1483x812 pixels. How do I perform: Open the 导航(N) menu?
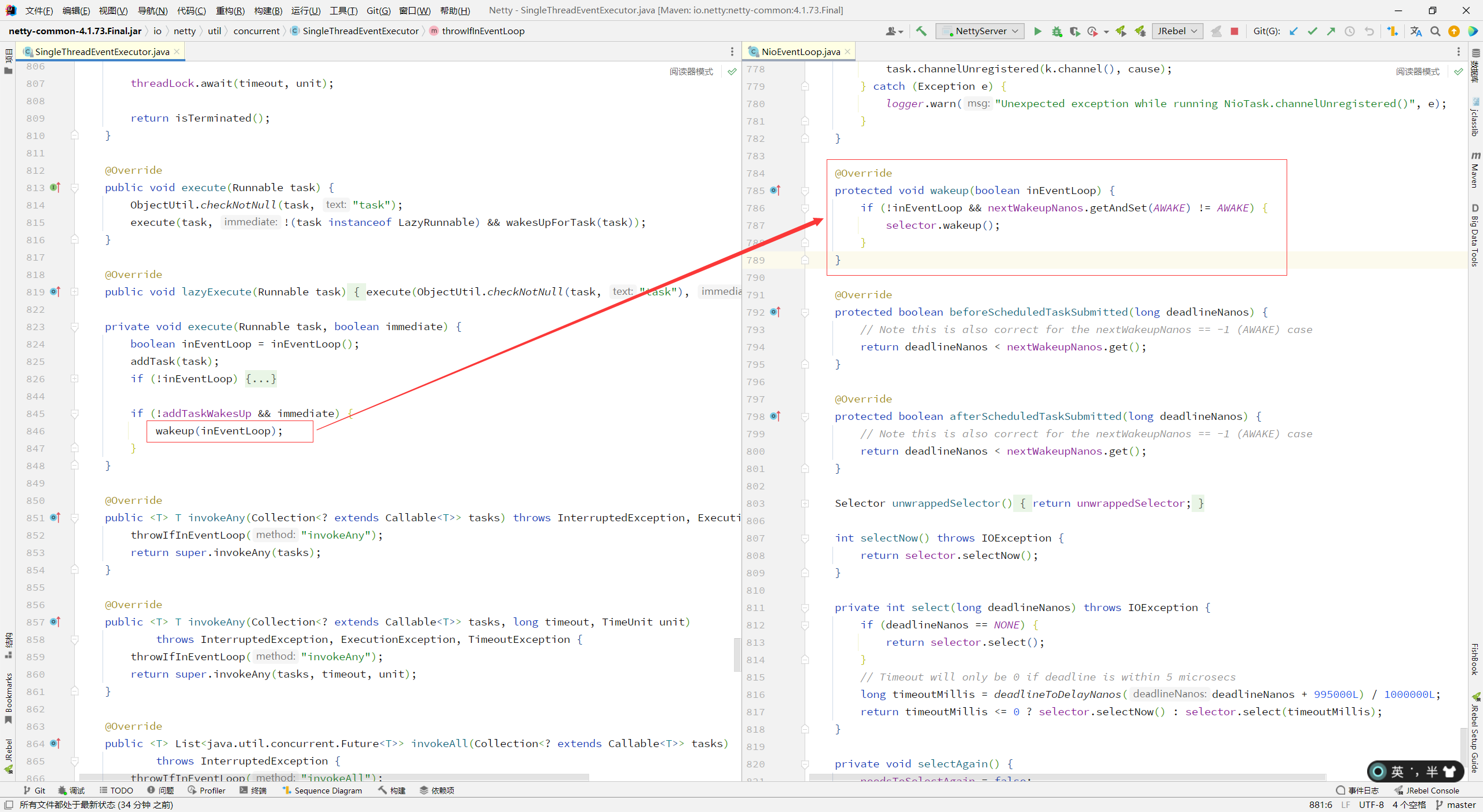click(x=152, y=10)
